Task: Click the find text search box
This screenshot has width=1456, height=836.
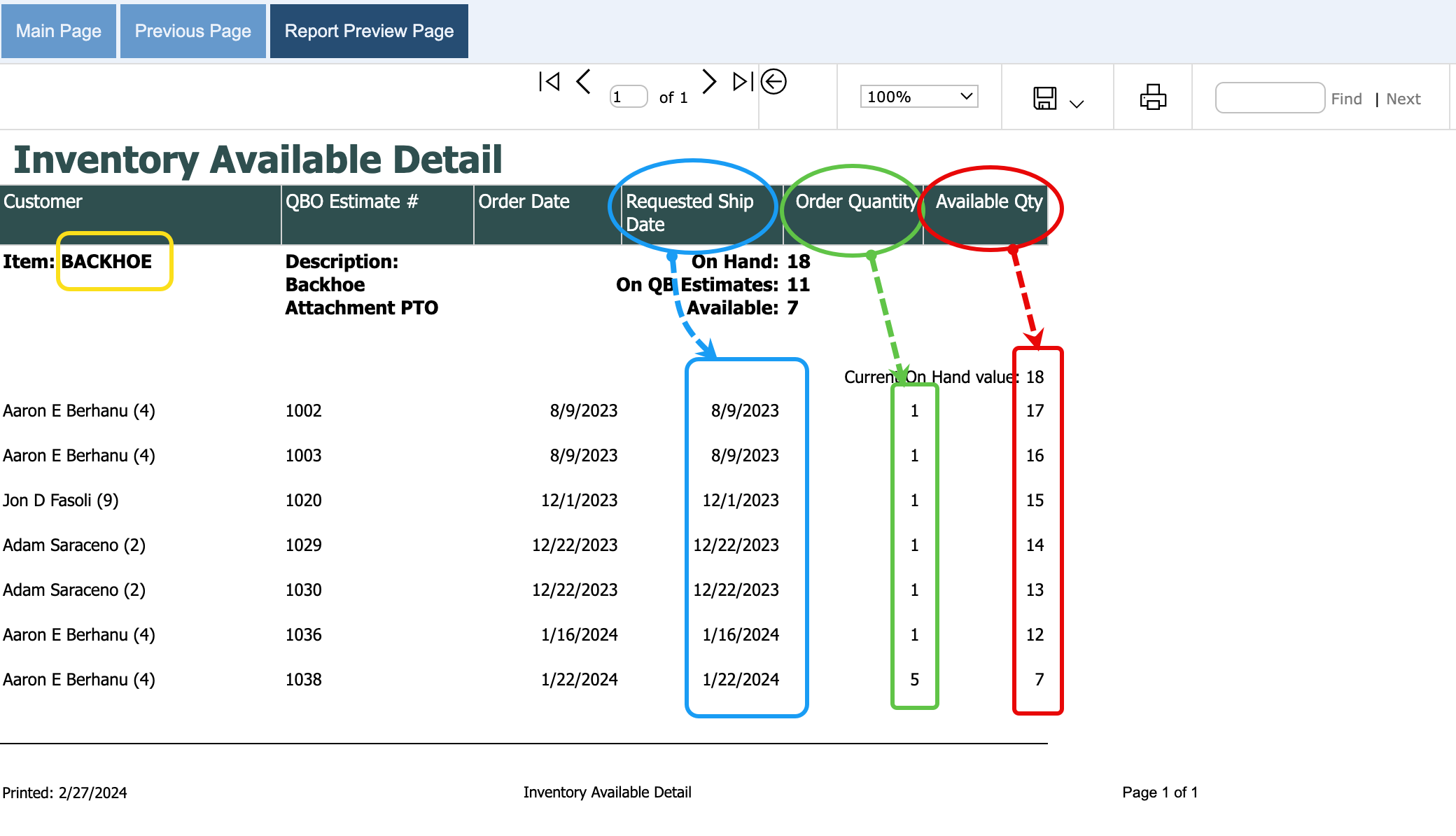Action: (x=1269, y=98)
